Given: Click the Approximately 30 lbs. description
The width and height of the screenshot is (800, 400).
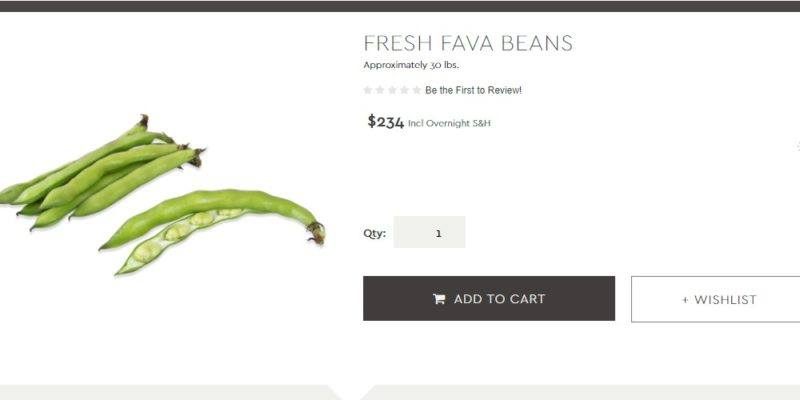Looking at the screenshot, I should 411,65.
